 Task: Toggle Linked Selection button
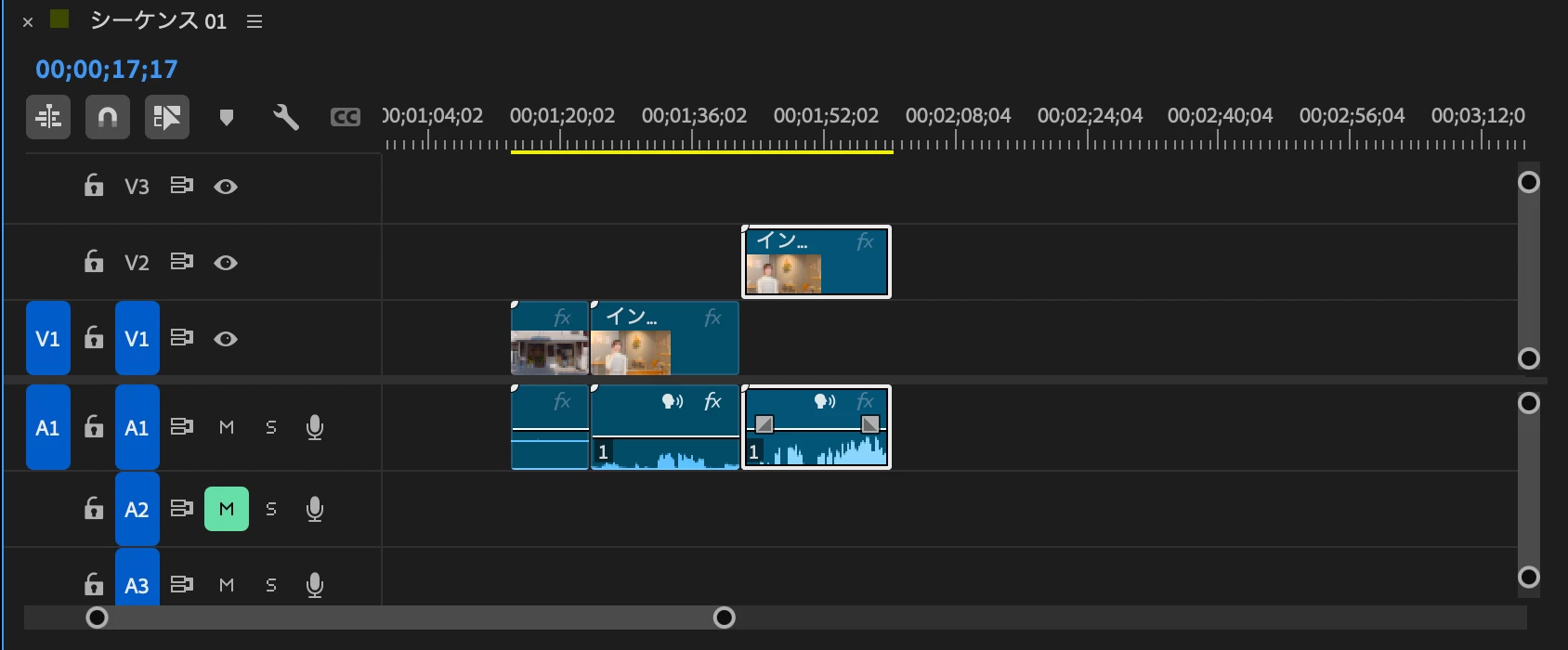pyautogui.click(x=167, y=117)
